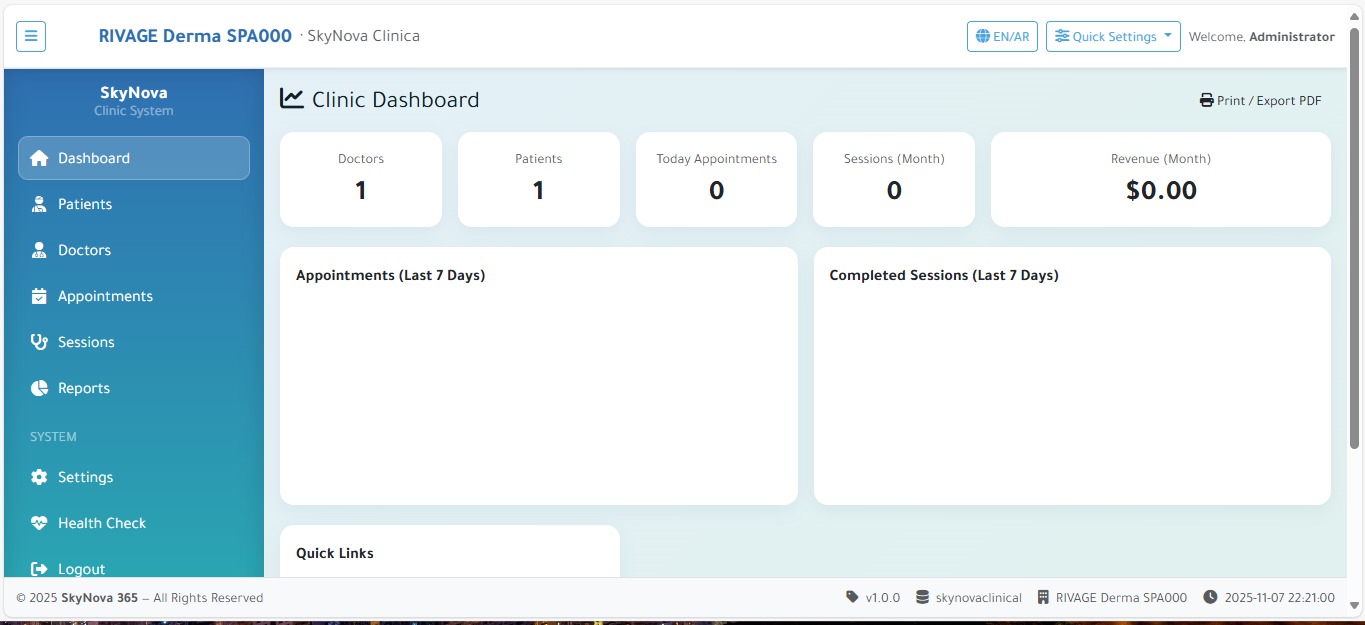This screenshot has height=625, width=1365.
Task: Click the Logout exit icon
Action: pos(39,568)
